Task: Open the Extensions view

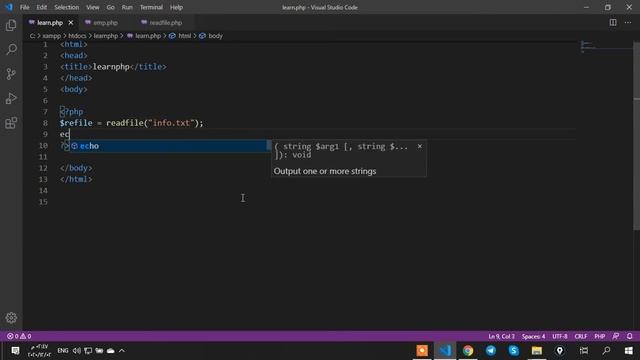Action: click(11, 123)
